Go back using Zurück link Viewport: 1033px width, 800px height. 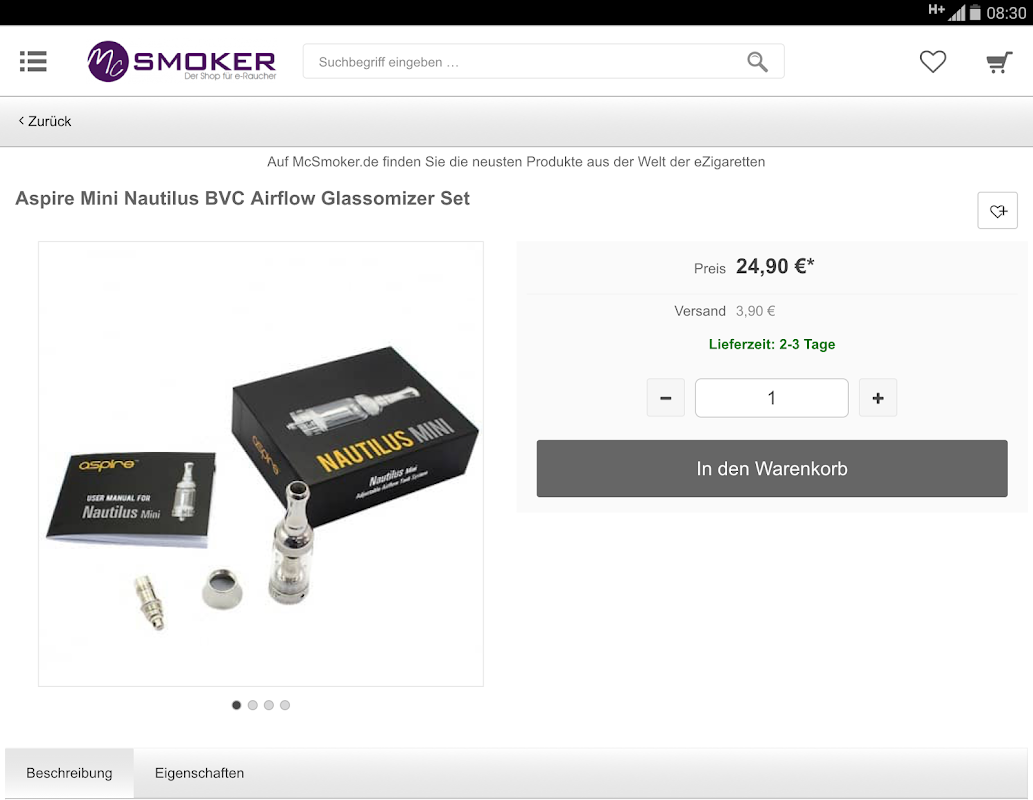45,121
